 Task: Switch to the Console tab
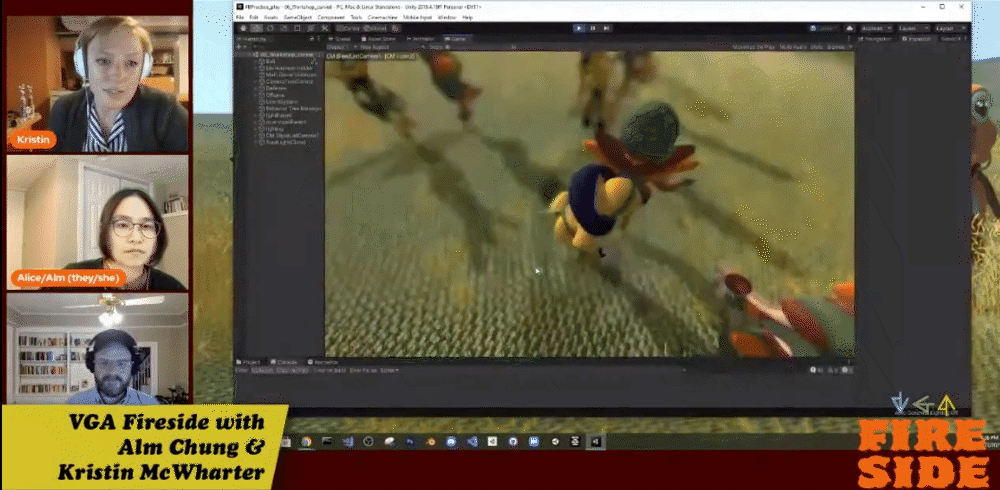pos(283,362)
